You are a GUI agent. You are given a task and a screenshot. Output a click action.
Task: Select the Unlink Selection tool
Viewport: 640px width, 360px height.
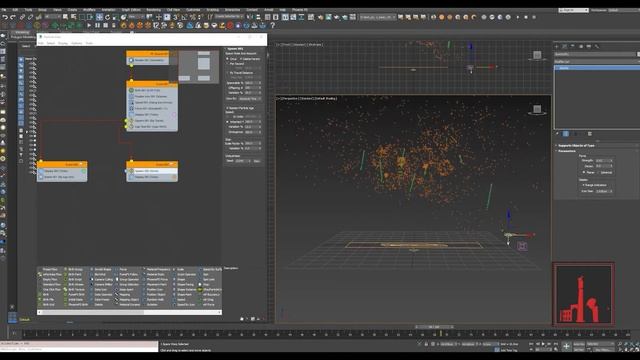click(x=30, y=17)
